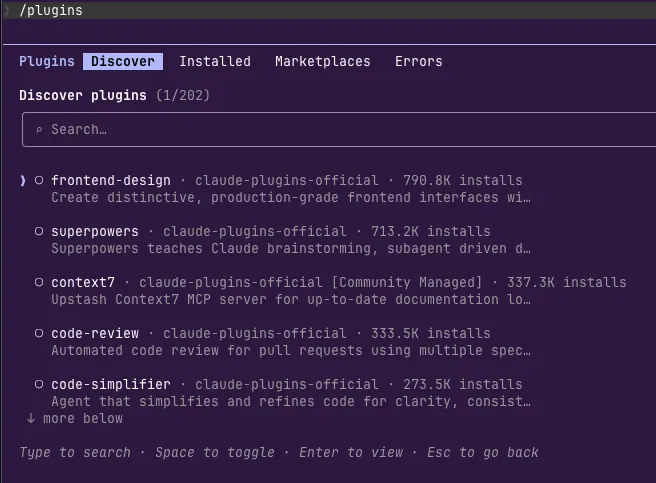Toggle the context7 plugin circle
Image resolution: width=656 pixels, height=483 pixels.
click(x=39, y=283)
